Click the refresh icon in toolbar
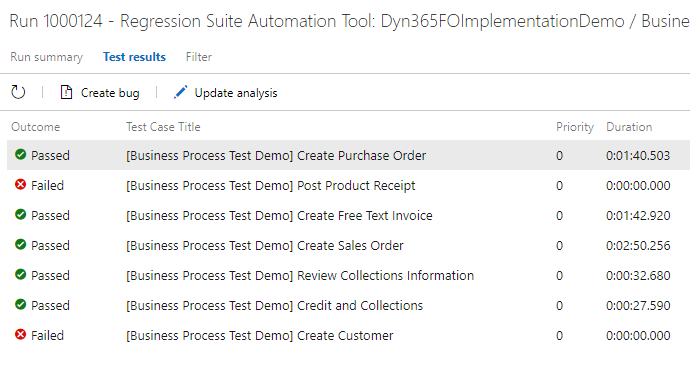 pyautogui.click(x=18, y=92)
